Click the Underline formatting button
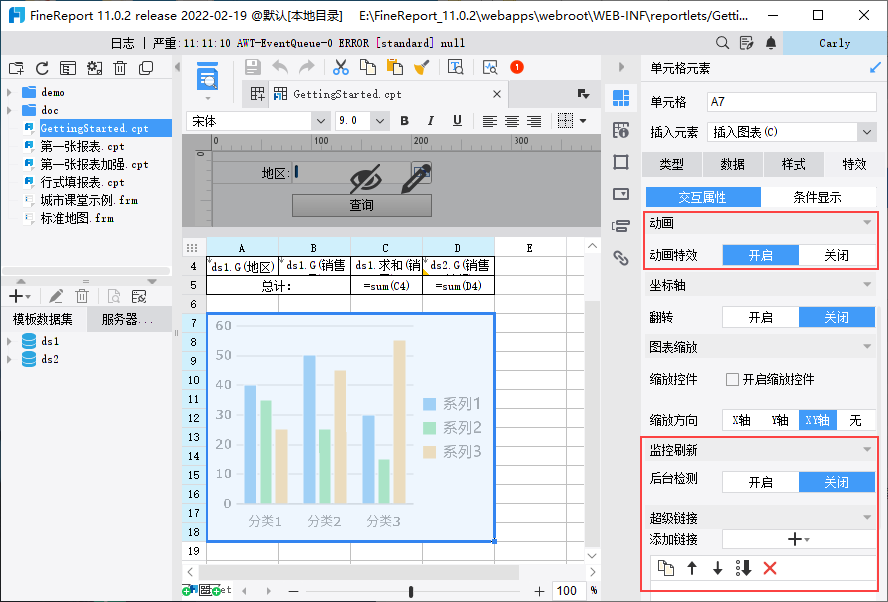The image size is (888, 602). (x=457, y=121)
